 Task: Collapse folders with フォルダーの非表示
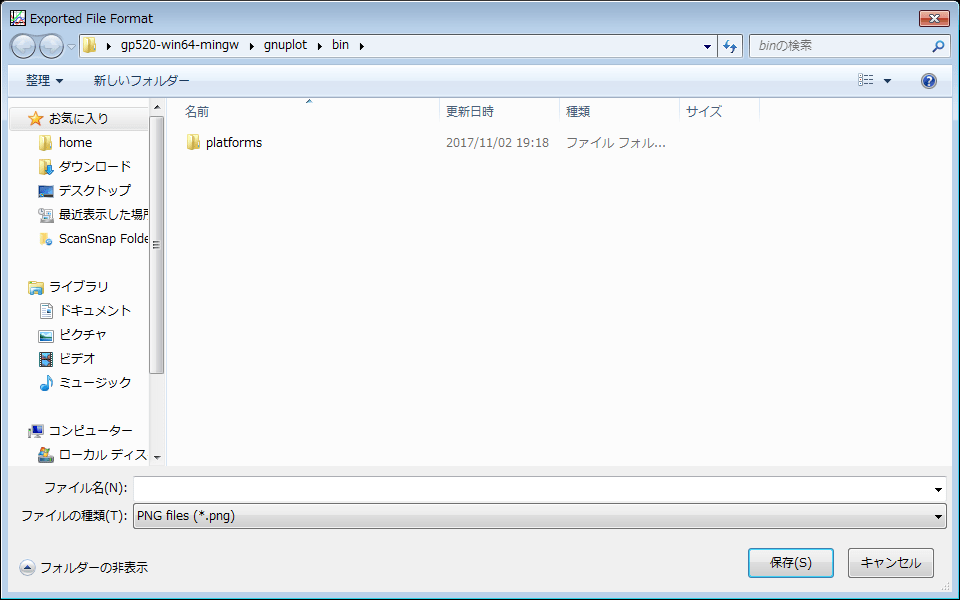point(84,568)
